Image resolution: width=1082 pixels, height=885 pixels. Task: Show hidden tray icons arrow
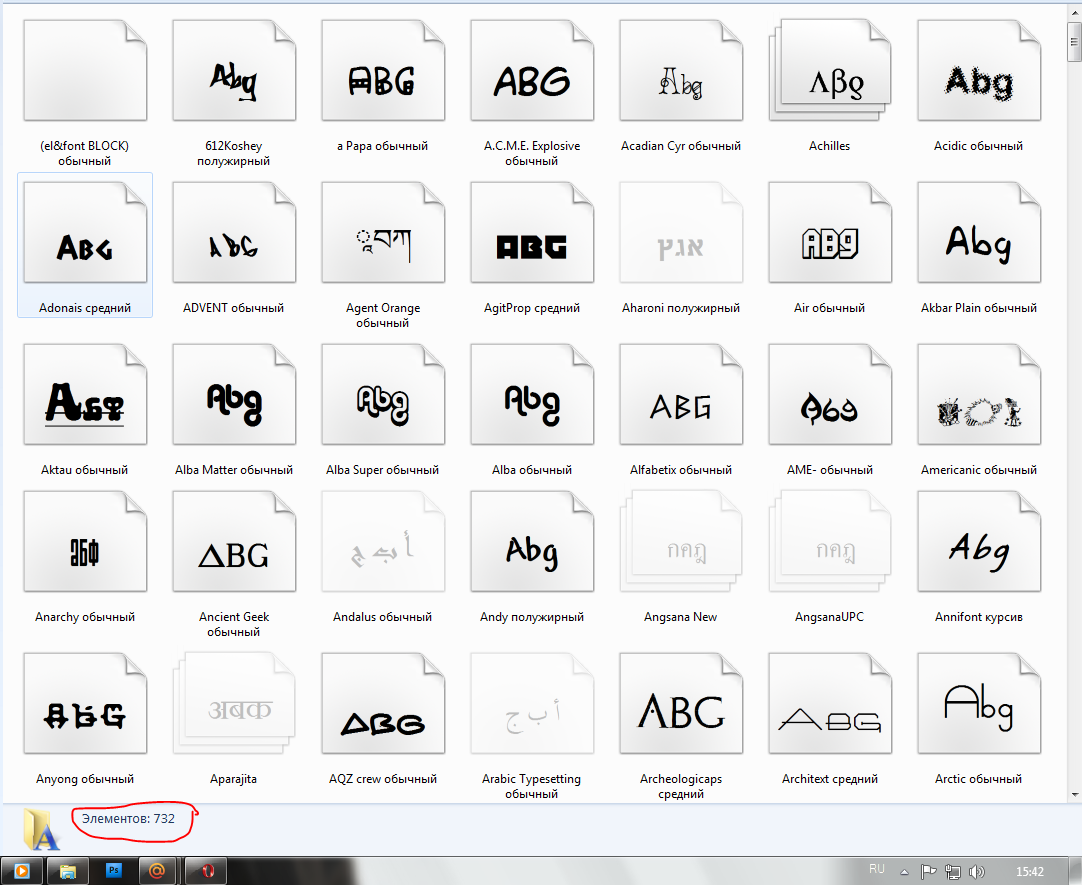pyautogui.click(x=904, y=872)
